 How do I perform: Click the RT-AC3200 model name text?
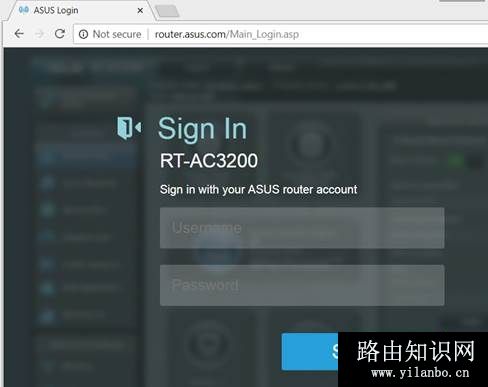pyautogui.click(x=209, y=161)
